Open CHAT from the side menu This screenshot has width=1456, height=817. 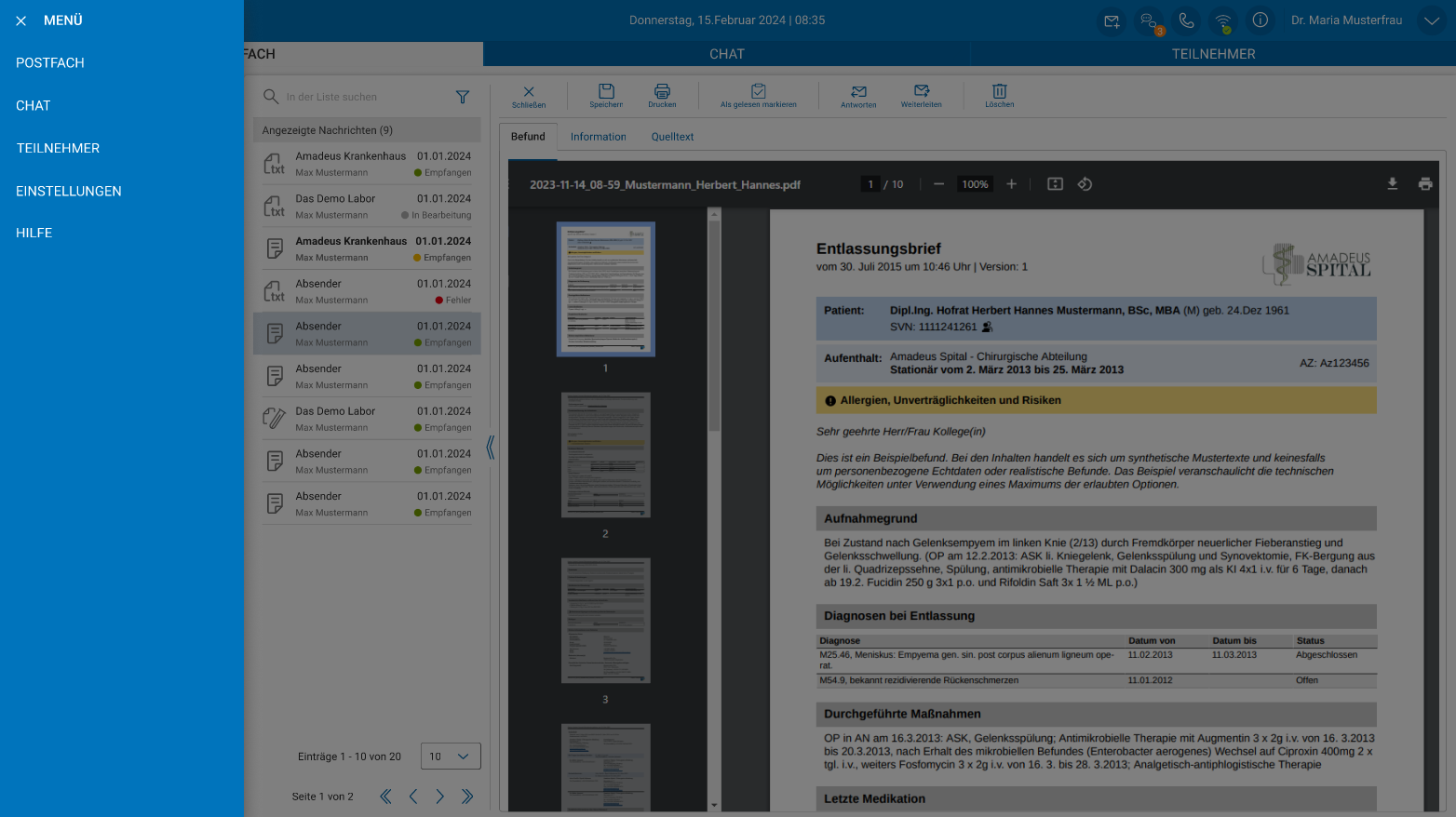click(x=34, y=106)
